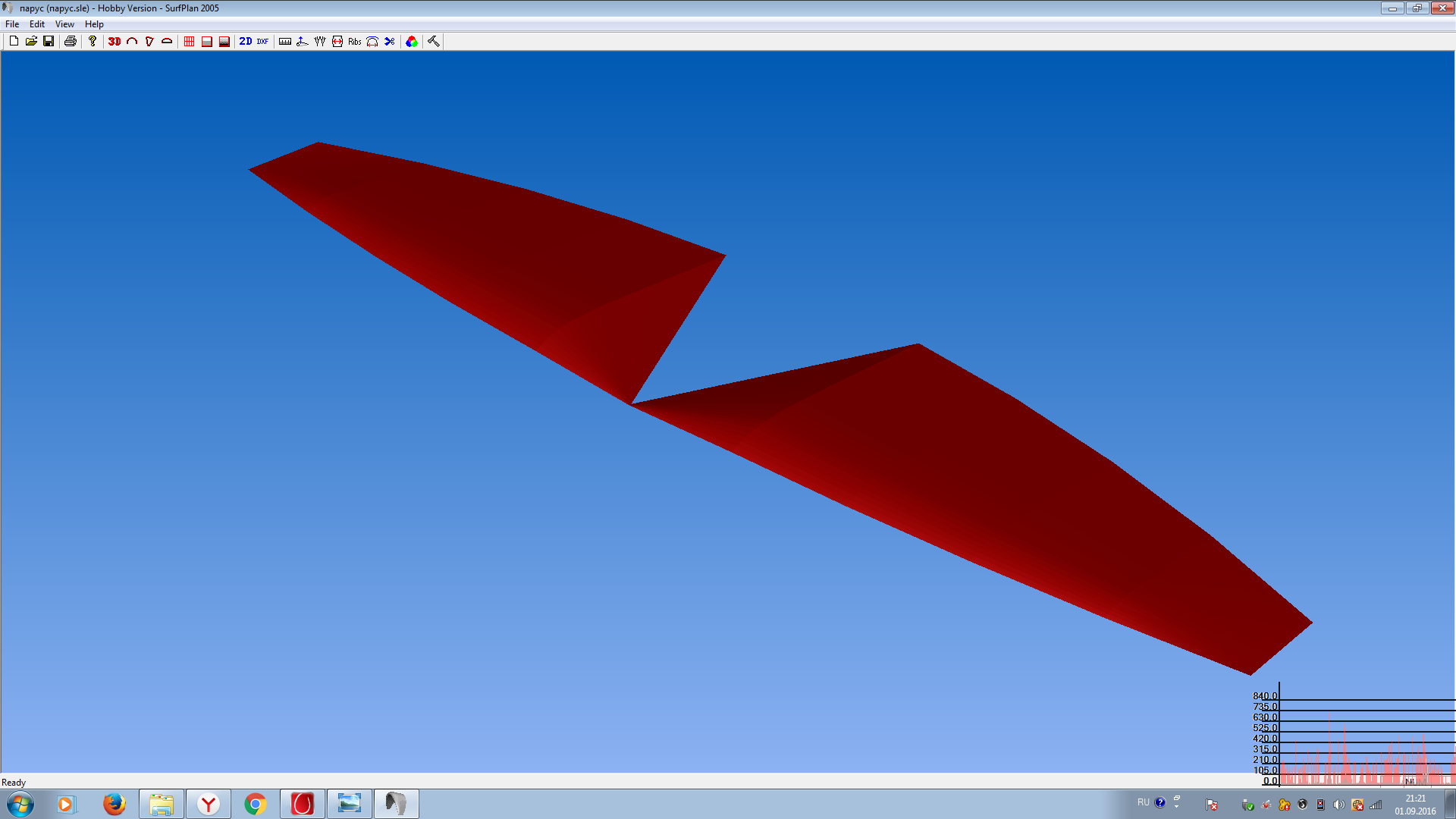This screenshot has height=819, width=1456.
Task: Show the red grid wireframe view
Action: pyautogui.click(x=190, y=41)
